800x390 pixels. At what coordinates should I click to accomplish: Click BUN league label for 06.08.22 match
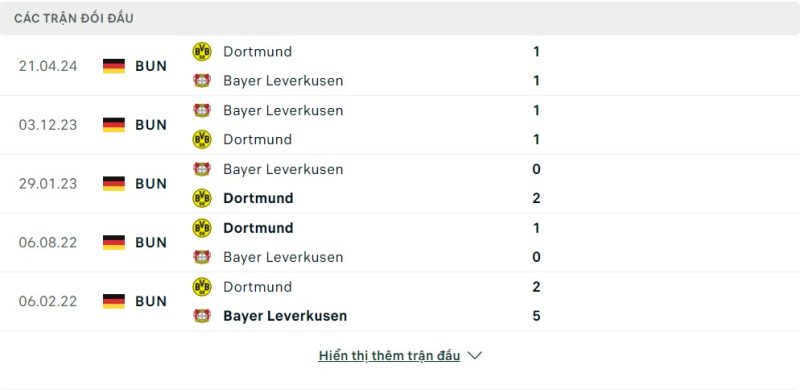(x=151, y=242)
